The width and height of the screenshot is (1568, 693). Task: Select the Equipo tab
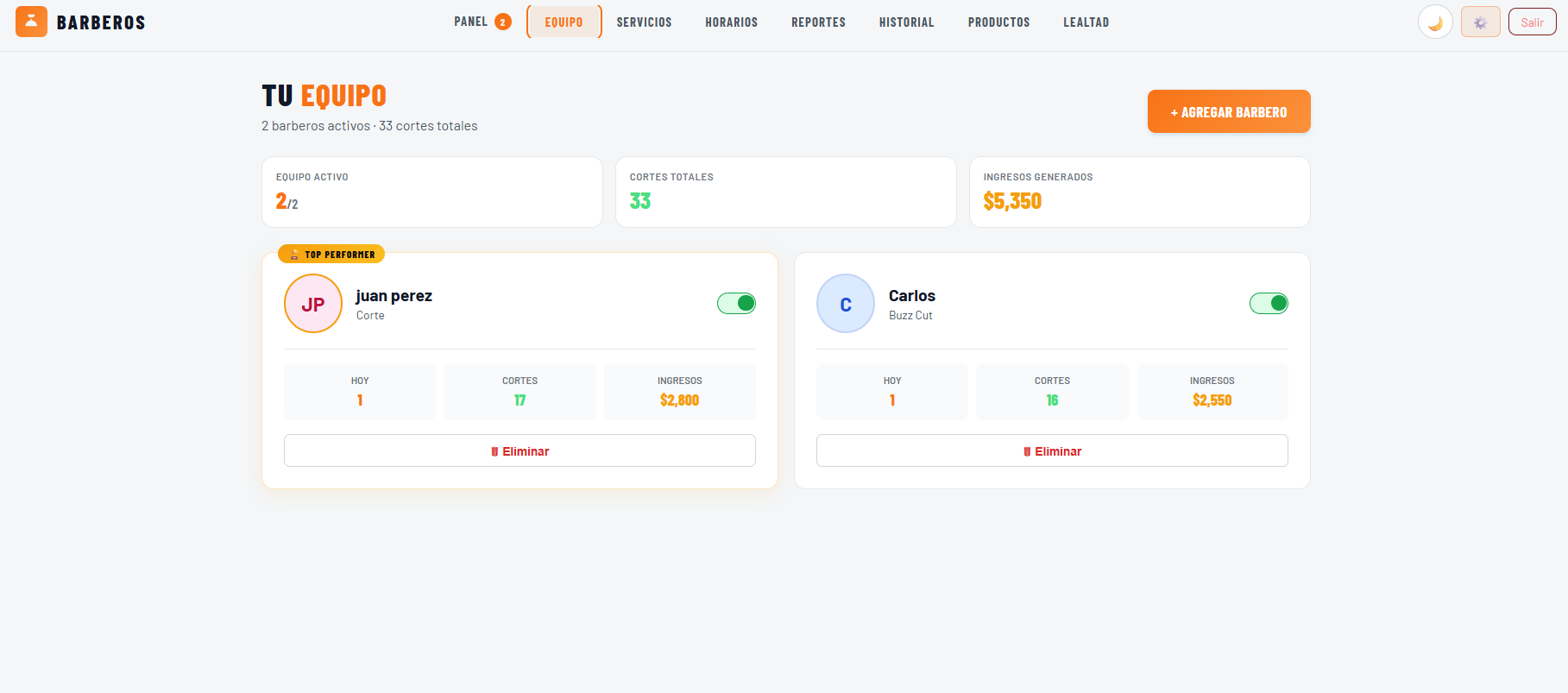(x=564, y=22)
